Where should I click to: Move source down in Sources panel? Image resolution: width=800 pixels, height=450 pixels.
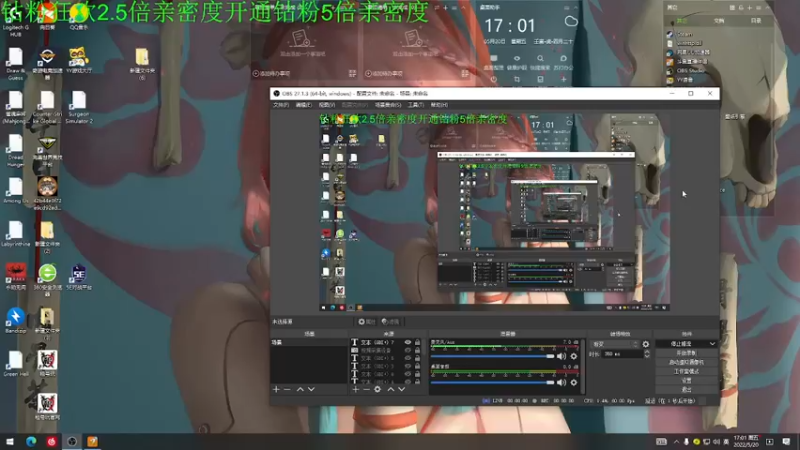[402, 389]
